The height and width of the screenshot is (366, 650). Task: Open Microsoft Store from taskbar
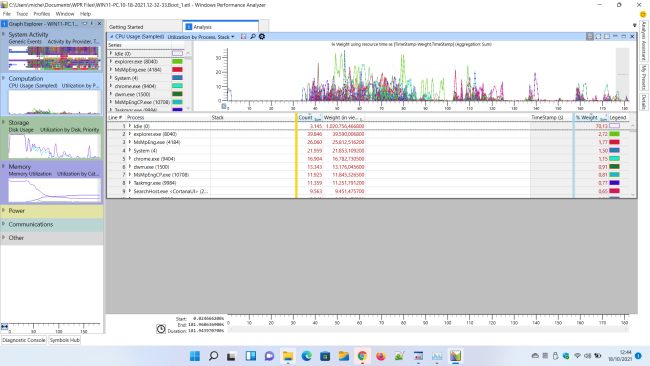coord(325,356)
